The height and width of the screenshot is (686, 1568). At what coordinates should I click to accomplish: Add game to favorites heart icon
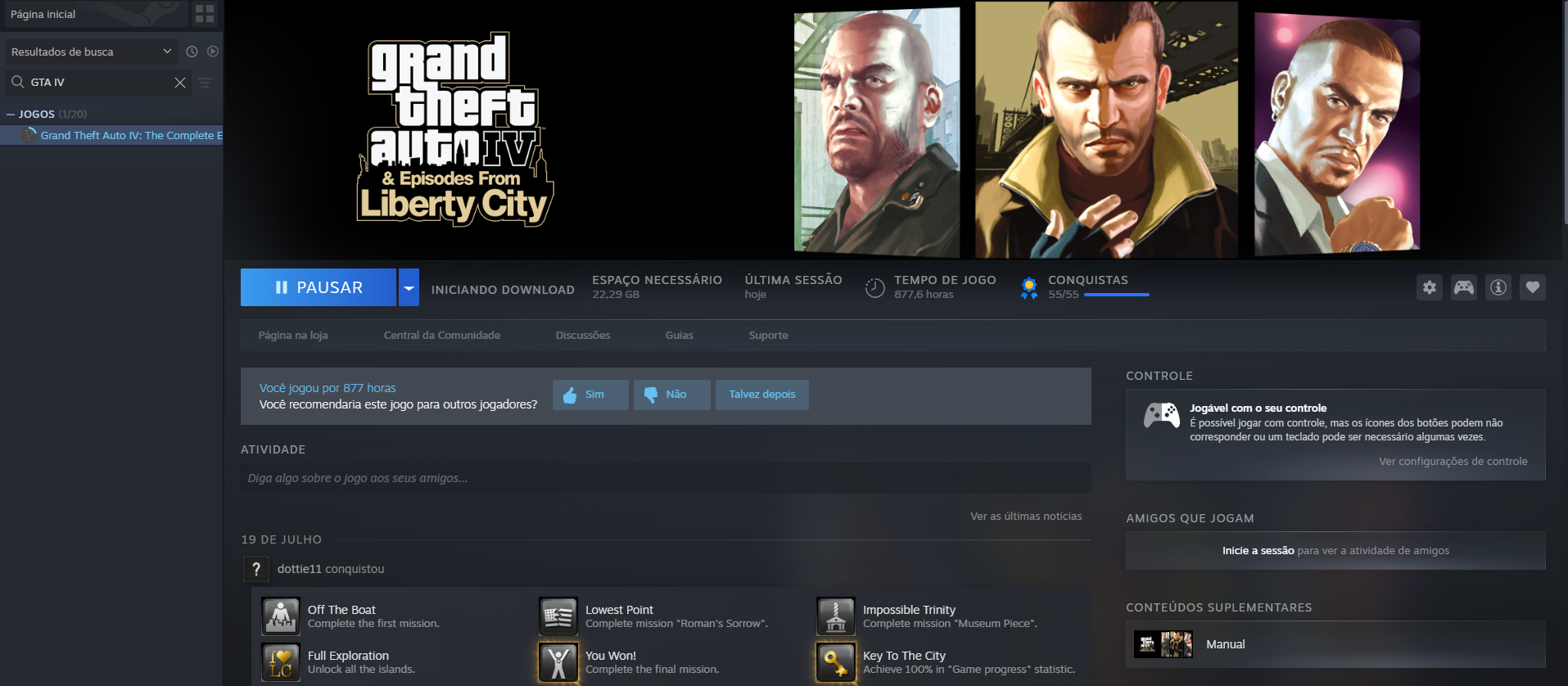click(1533, 287)
